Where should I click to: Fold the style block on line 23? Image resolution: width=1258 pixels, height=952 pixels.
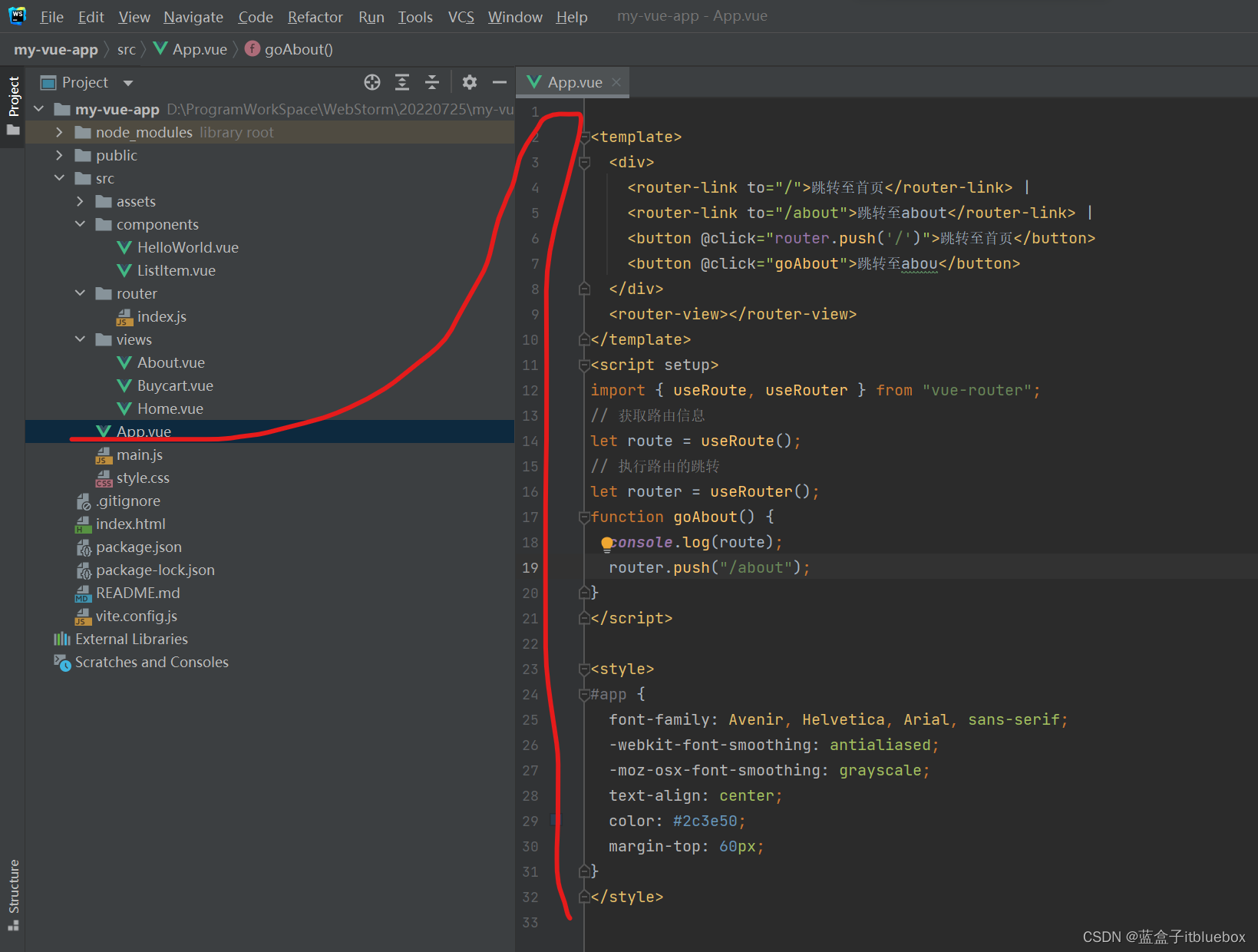584,669
